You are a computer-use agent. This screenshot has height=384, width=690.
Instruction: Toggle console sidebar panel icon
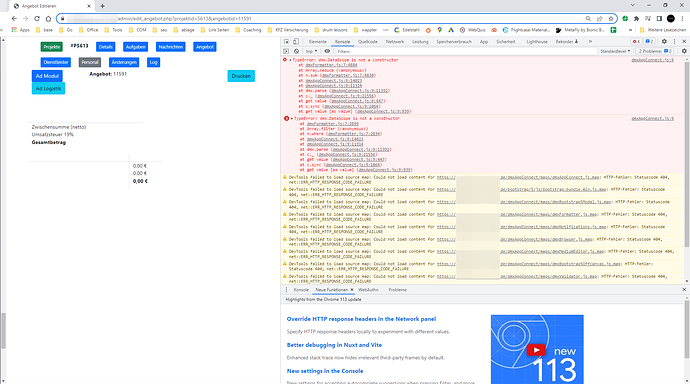coord(286,51)
